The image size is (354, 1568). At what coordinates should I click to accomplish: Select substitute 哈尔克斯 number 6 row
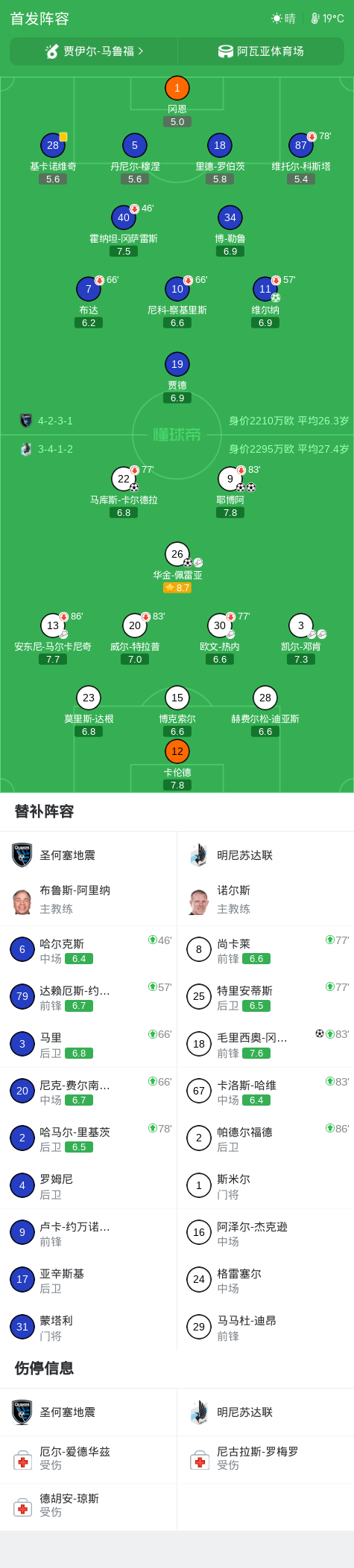click(x=89, y=950)
